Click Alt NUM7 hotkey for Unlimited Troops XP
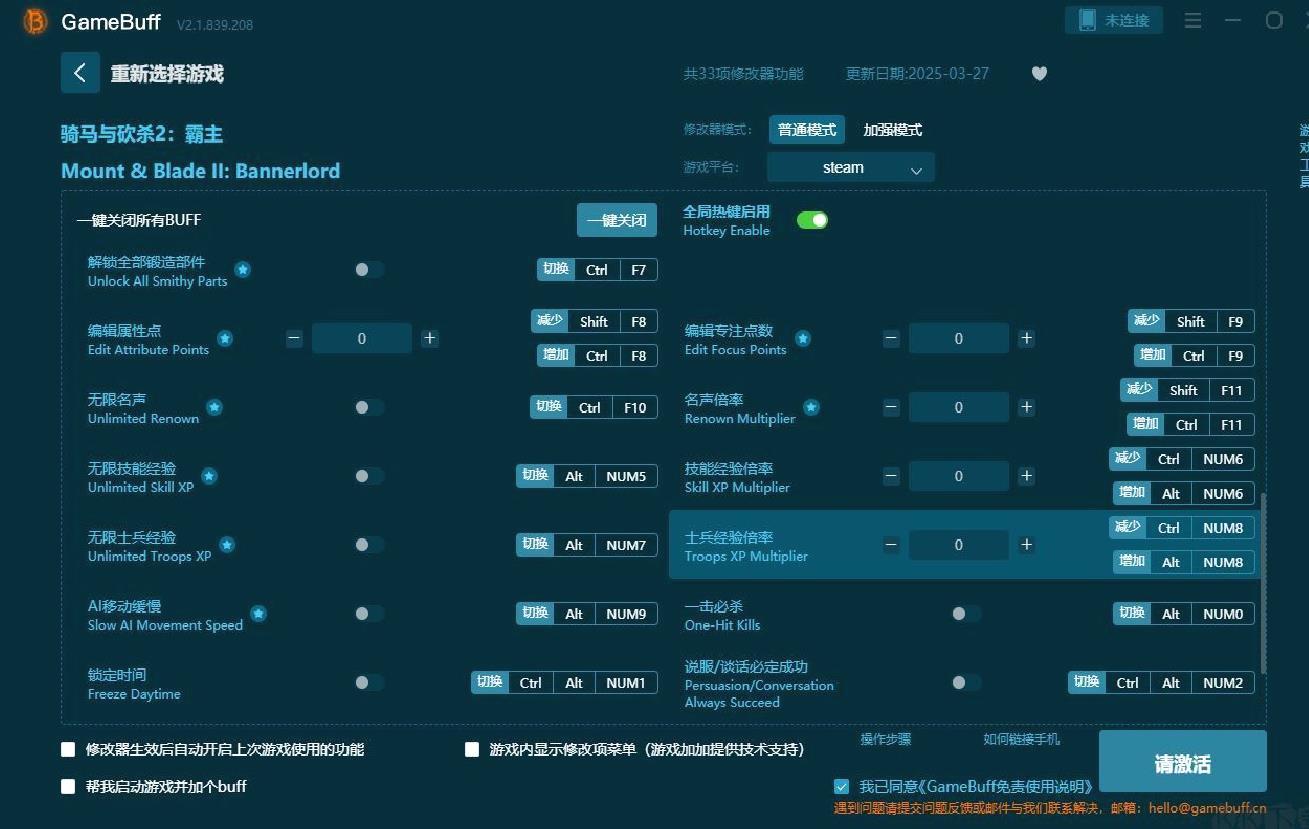 (x=587, y=545)
